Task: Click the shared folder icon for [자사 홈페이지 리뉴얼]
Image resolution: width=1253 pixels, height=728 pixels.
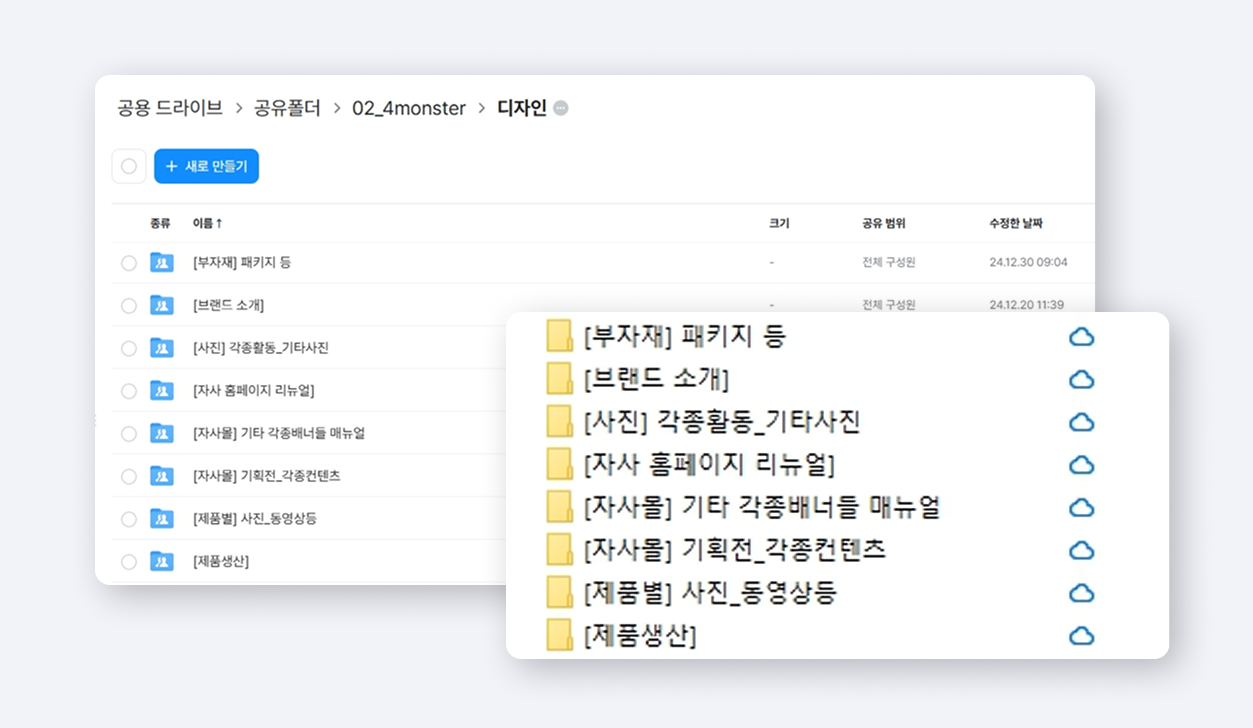Action: 161,390
